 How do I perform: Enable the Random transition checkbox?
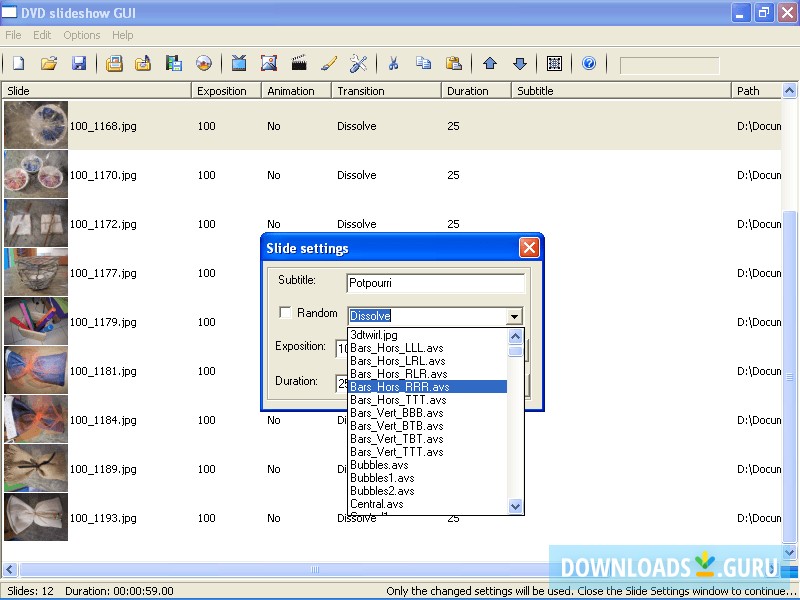(286, 313)
